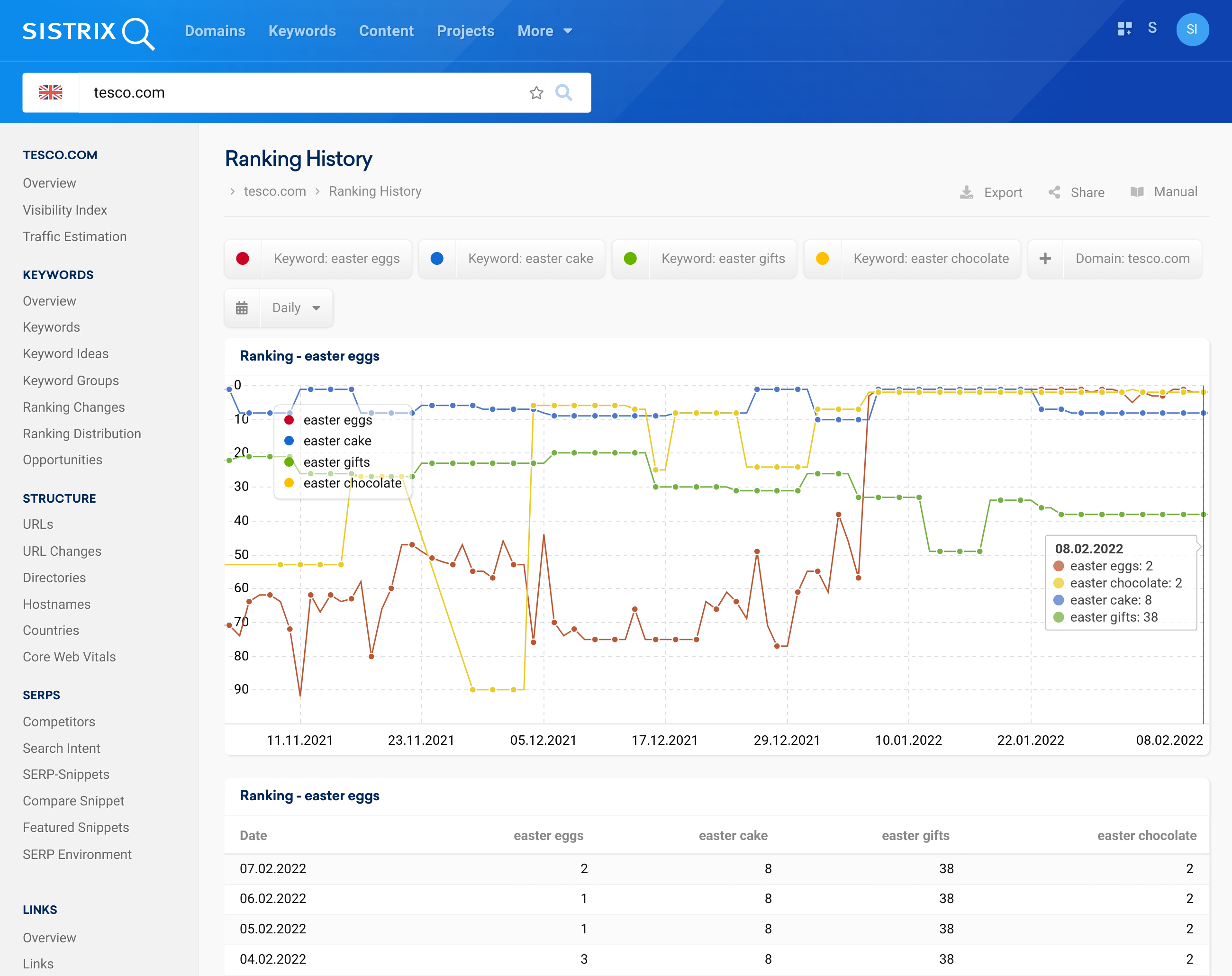Click red swatch of easter eggs keyword
Image resolution: width=1232 pixels, height=976 pixels.
point(243,258)
